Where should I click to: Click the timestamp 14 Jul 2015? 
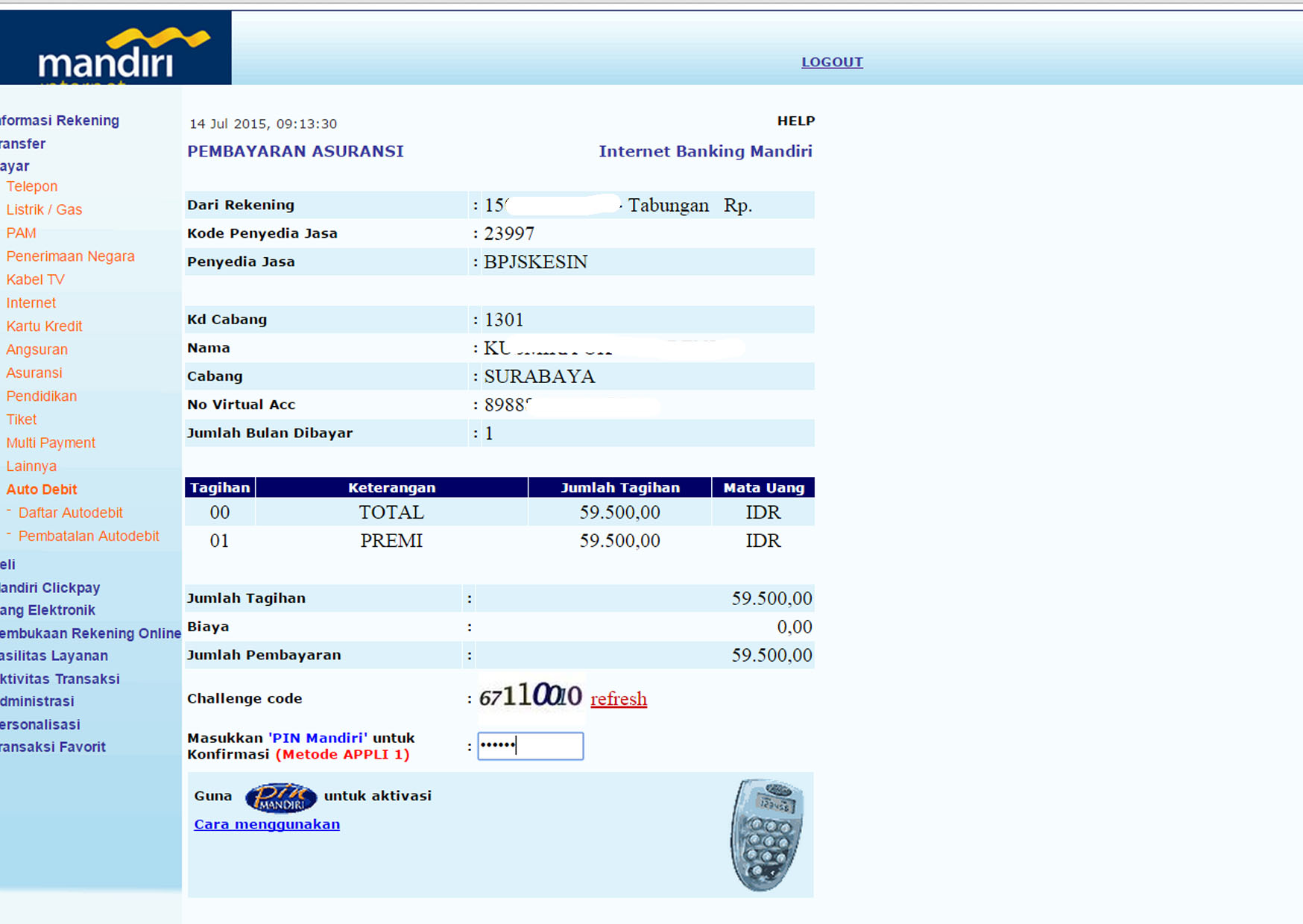click(263, 124)
